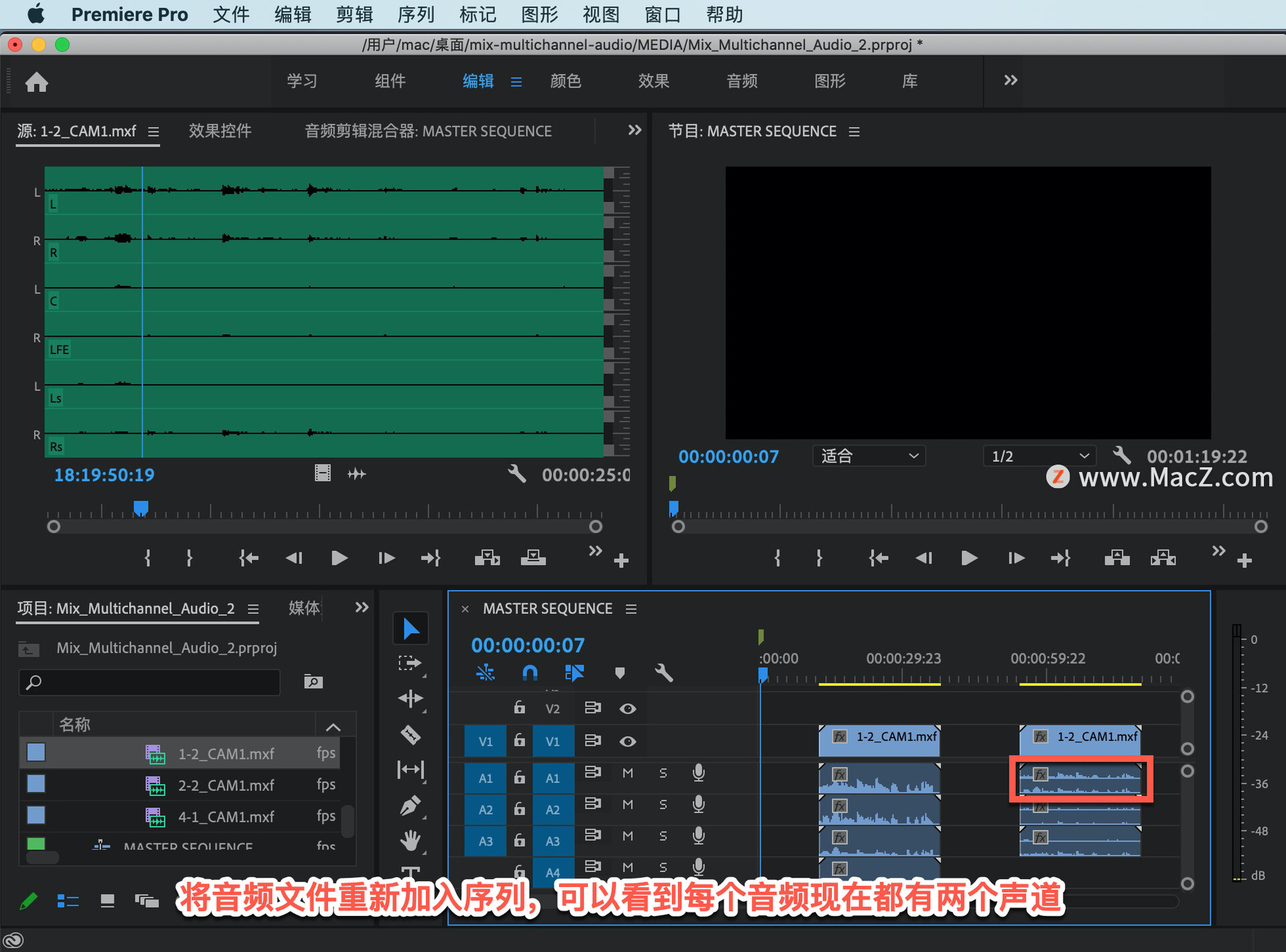Open Creative Cloud status icon
1286x952 pixels.
point(13,940)
